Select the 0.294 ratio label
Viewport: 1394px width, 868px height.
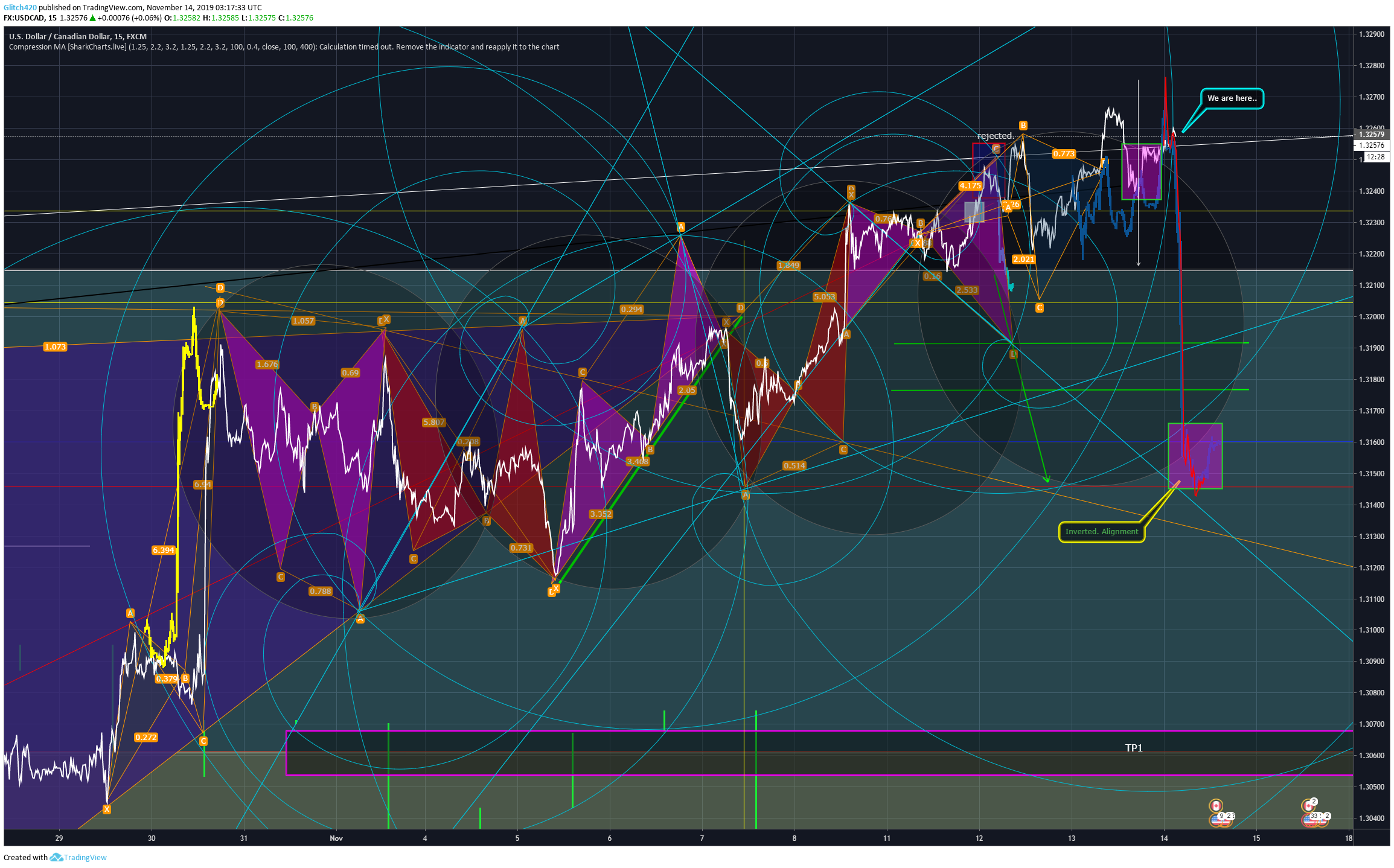(x=631, y=309)
